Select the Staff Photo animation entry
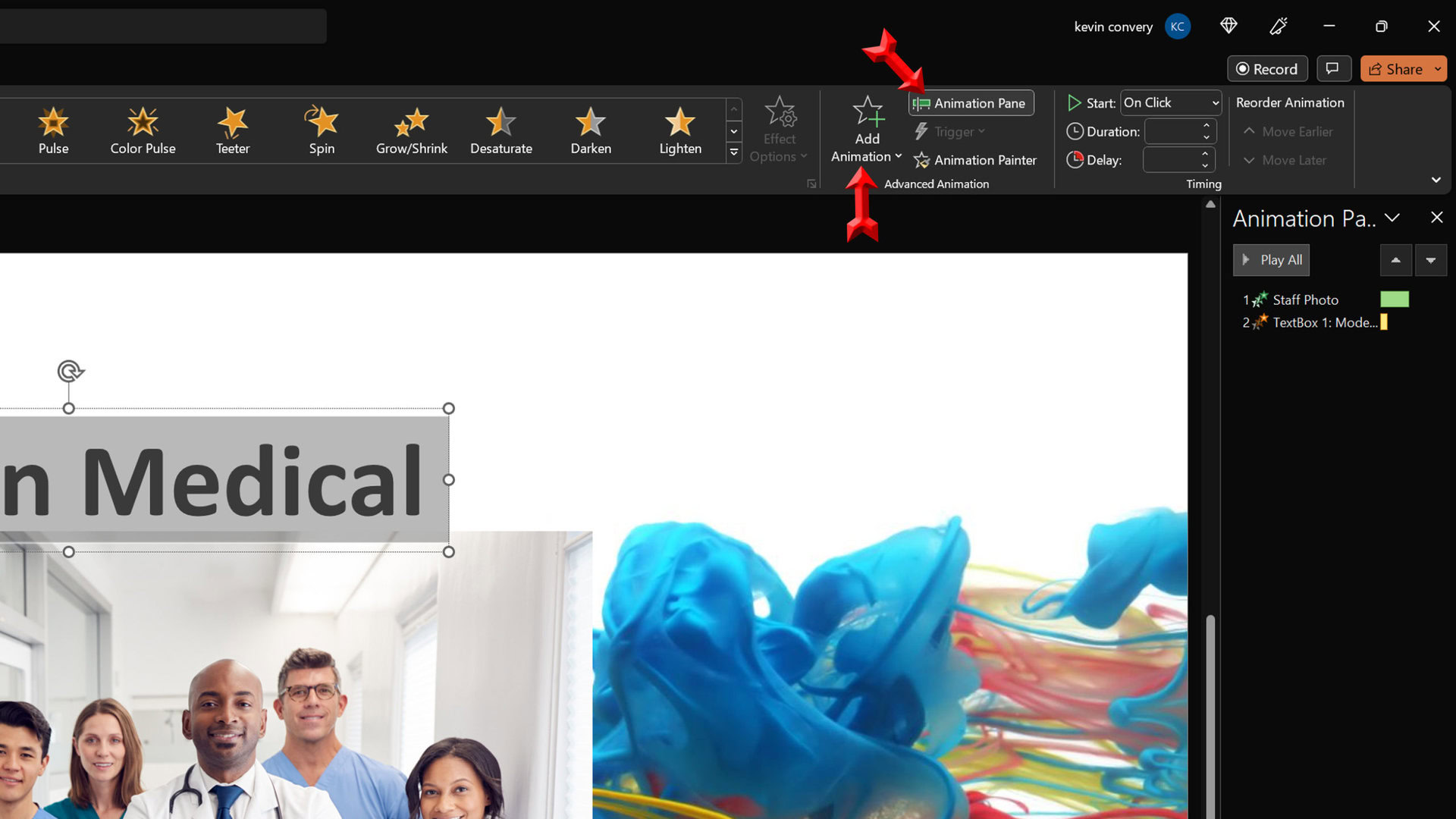The height and width of the screenshot is (819, 1456). [x=1305, y=300]
